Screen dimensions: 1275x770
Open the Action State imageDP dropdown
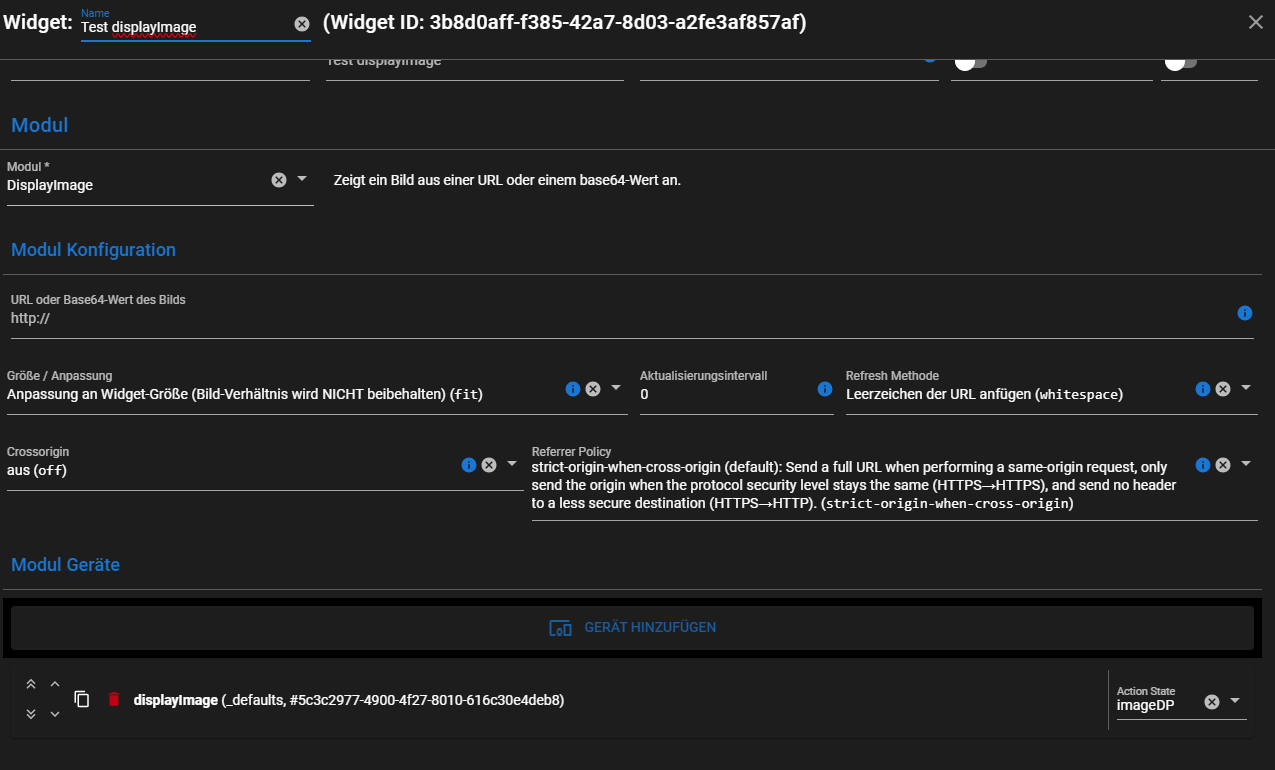(1235, 701)
